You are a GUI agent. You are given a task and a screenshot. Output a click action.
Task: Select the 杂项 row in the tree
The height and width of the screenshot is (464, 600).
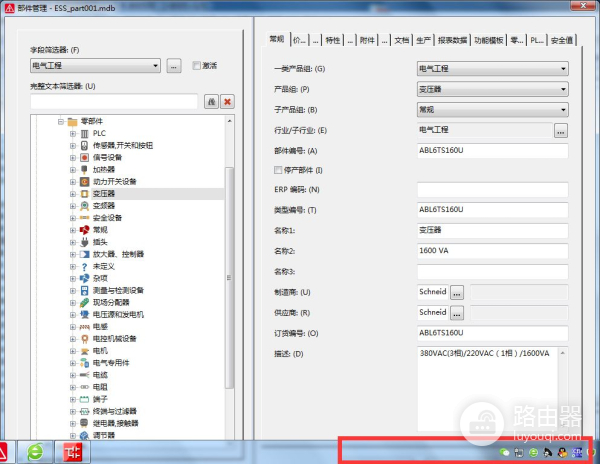pos(100,278)
